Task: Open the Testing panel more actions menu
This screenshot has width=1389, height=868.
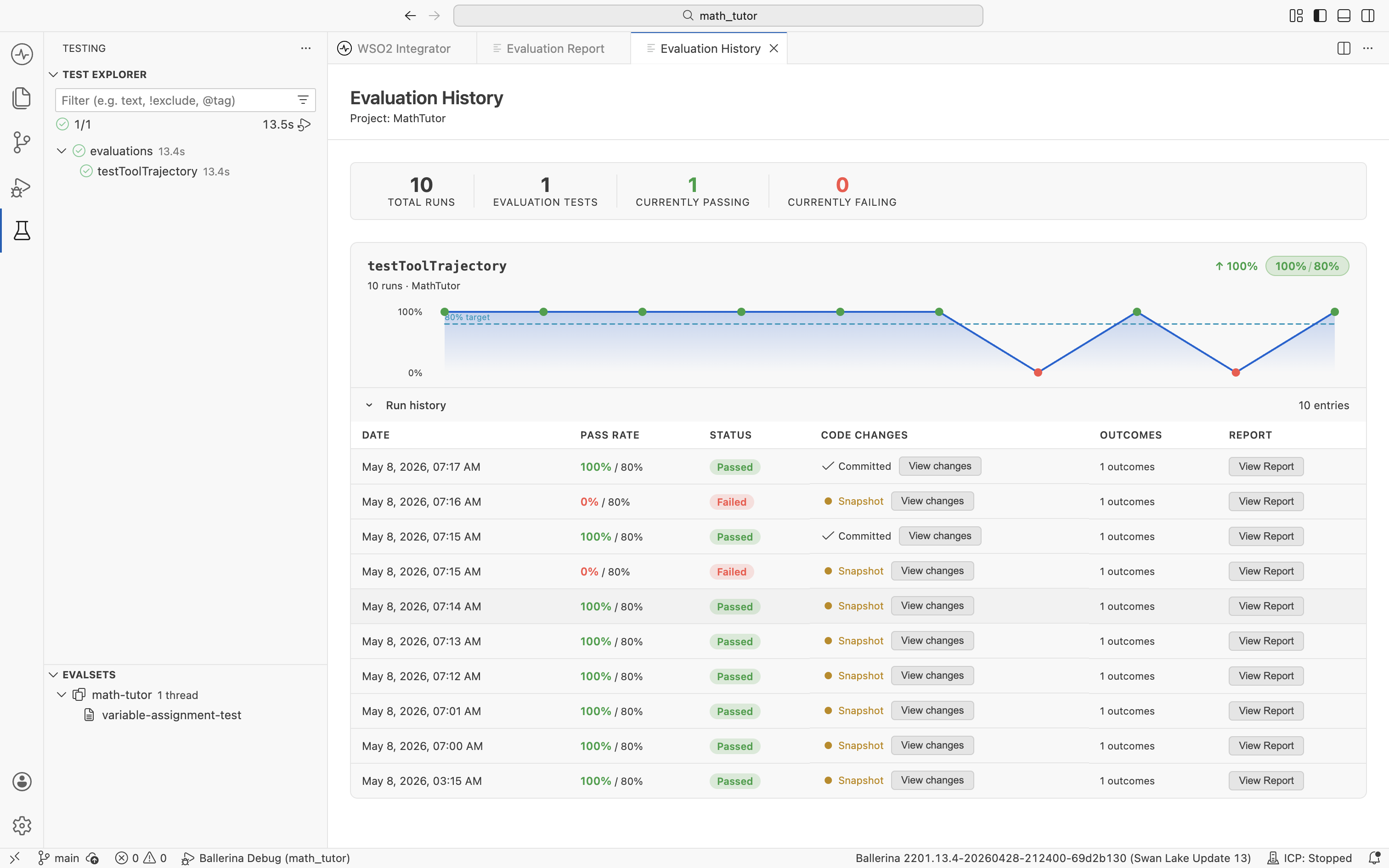Action: [306, 48]
